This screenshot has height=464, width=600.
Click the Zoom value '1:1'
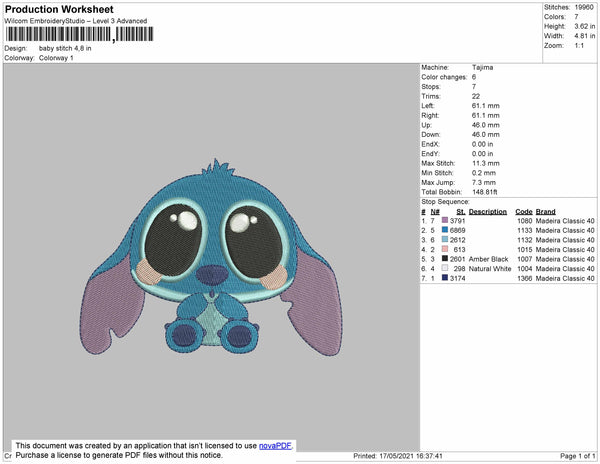point(579,46)
